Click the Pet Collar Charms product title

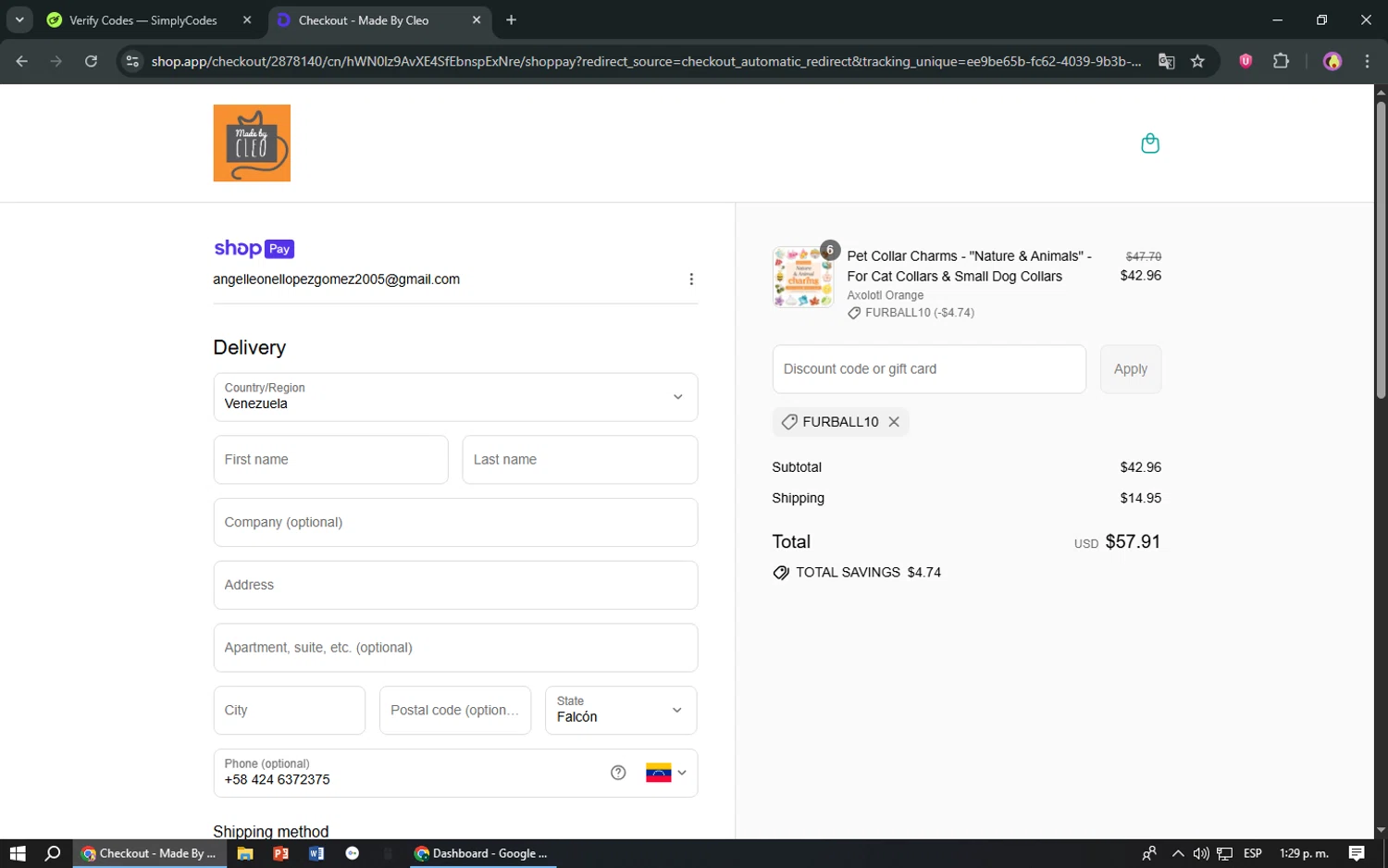coord(969,267)
